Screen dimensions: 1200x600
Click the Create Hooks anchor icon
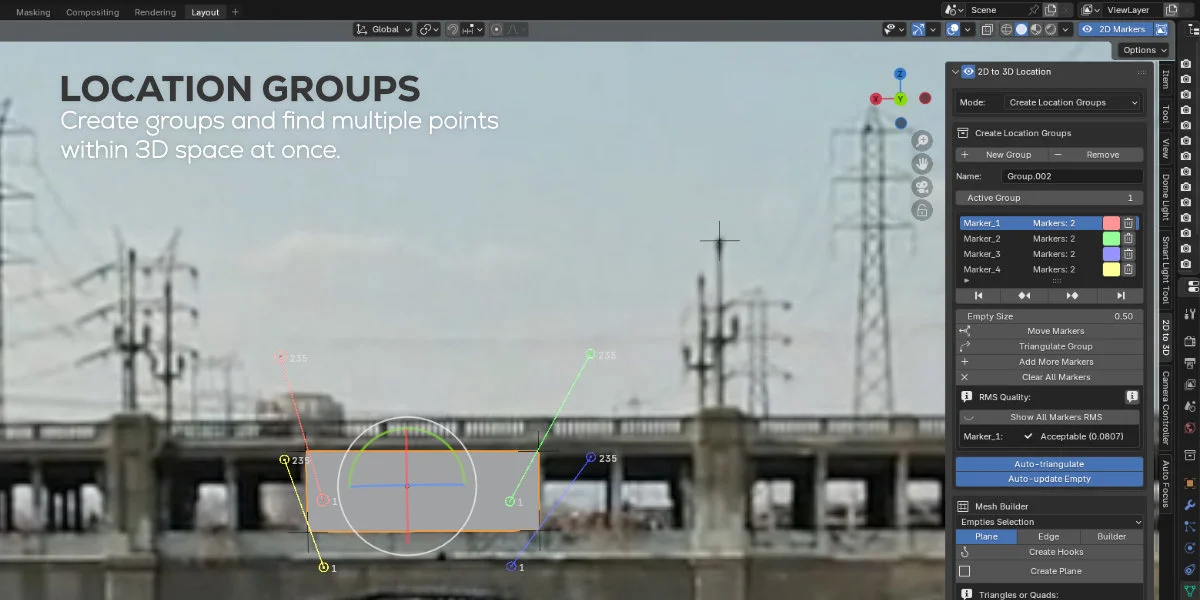[x=967, y=551]
